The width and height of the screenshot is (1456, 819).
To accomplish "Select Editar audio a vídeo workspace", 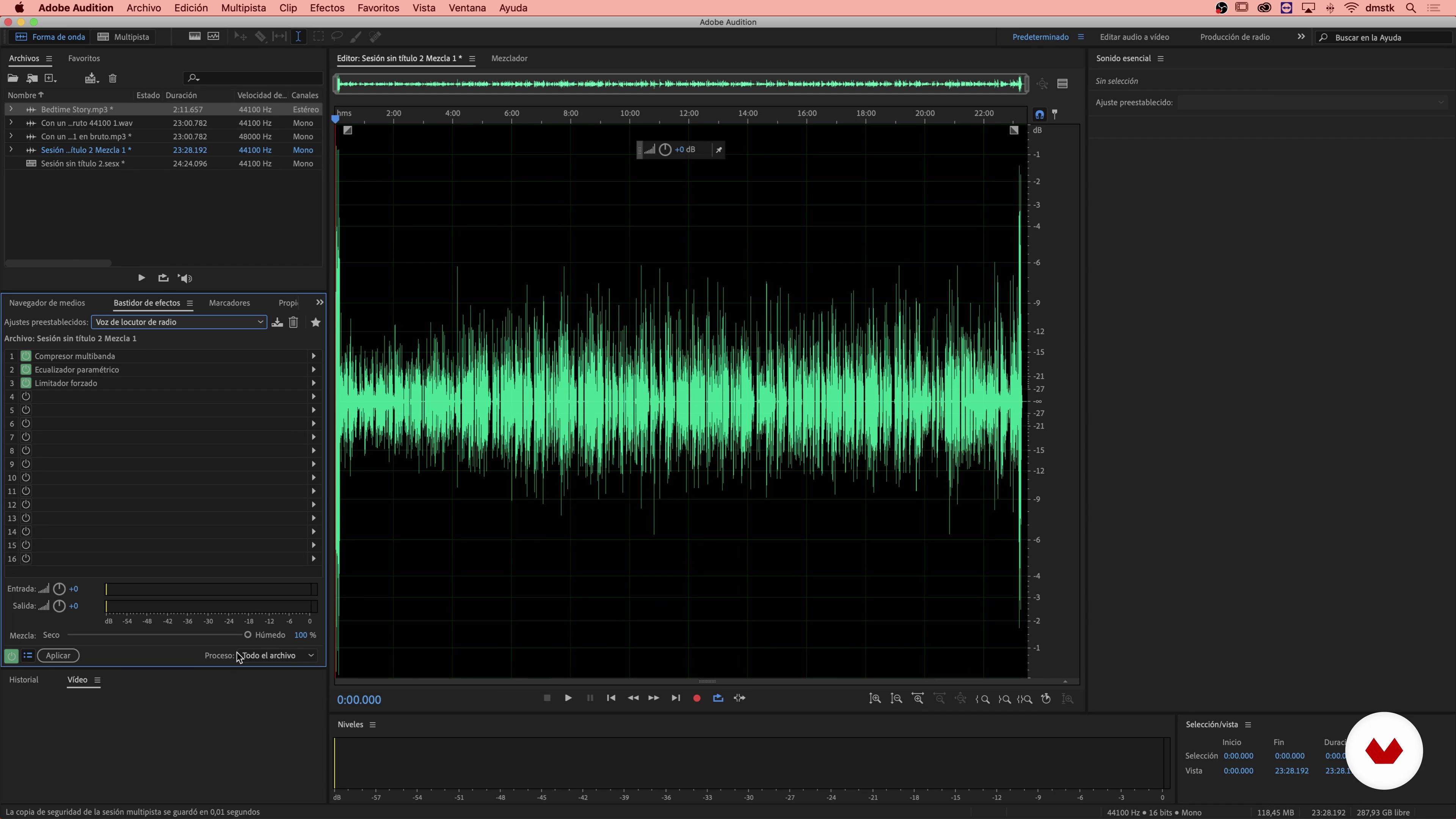I will (x=1134, y=37).
